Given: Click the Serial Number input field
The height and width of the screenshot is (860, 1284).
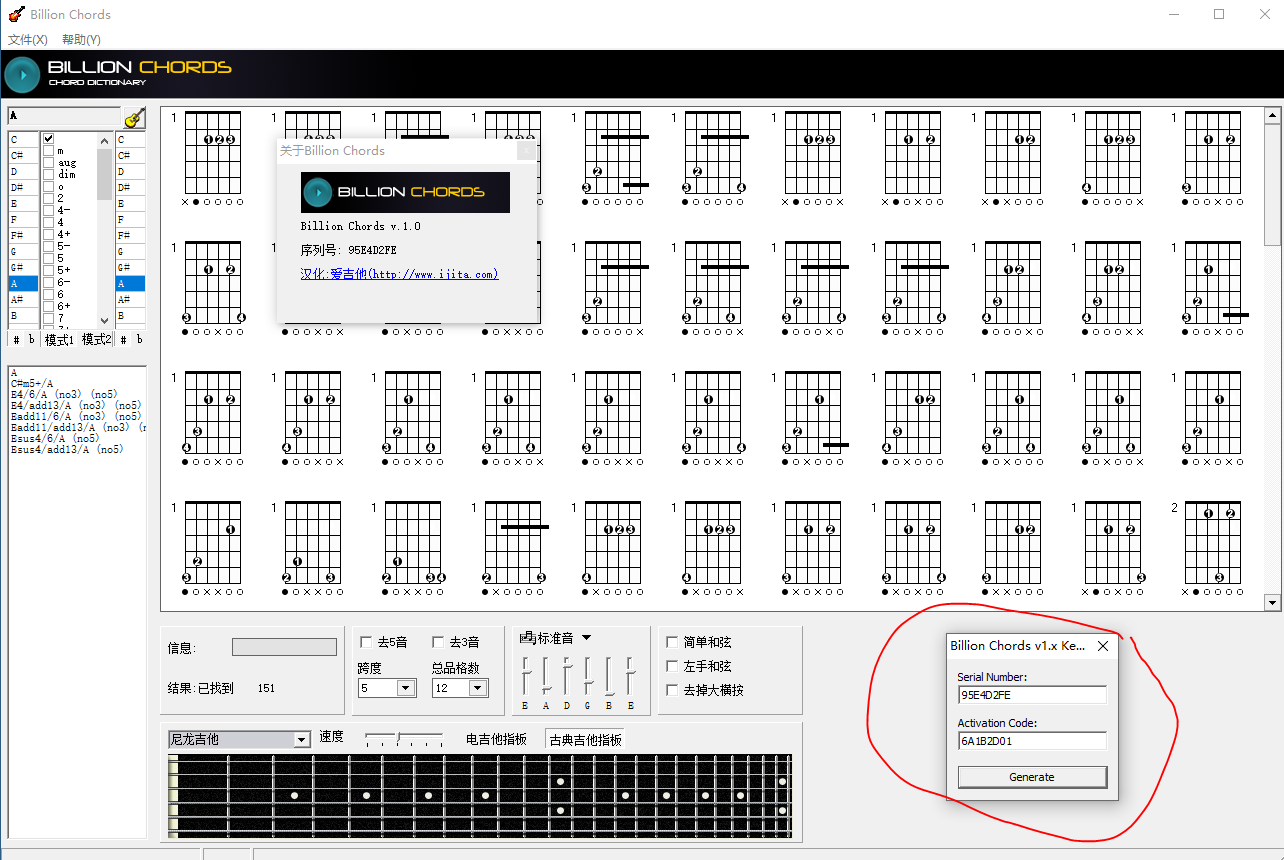Looking at the screenshot, I should [1032, 695].
